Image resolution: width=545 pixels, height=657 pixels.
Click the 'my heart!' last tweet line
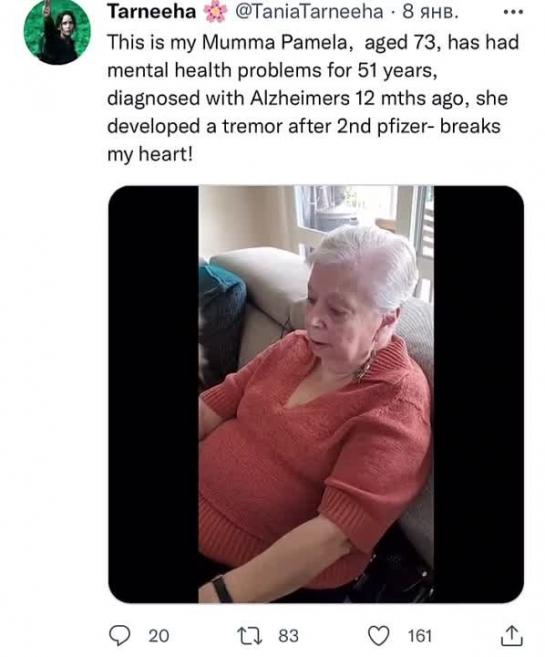[150, 154]
